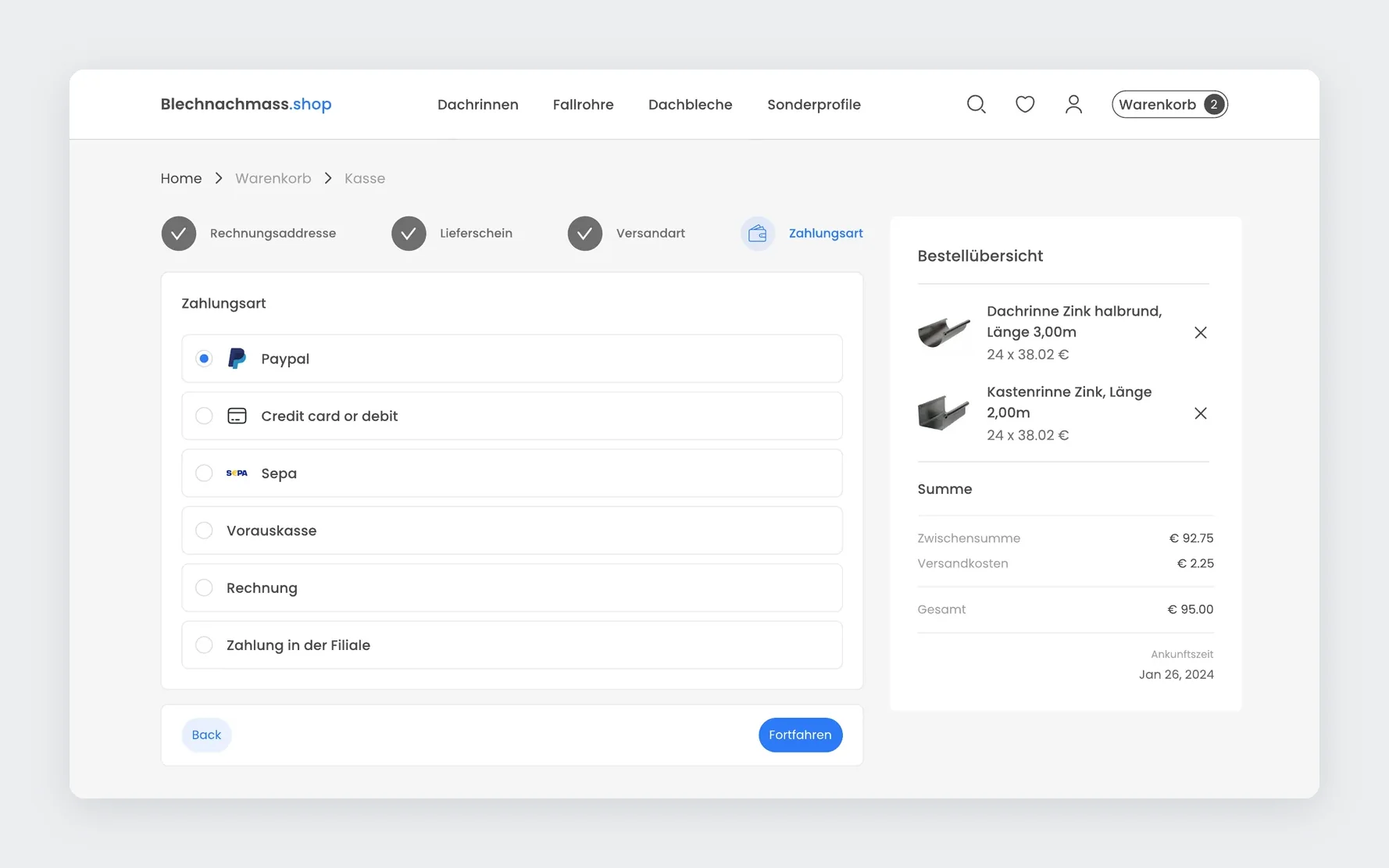The image size is (1389, 868).
Task: Click the Versandkosten value € 2.25
Action: [x=1194, y=563]
